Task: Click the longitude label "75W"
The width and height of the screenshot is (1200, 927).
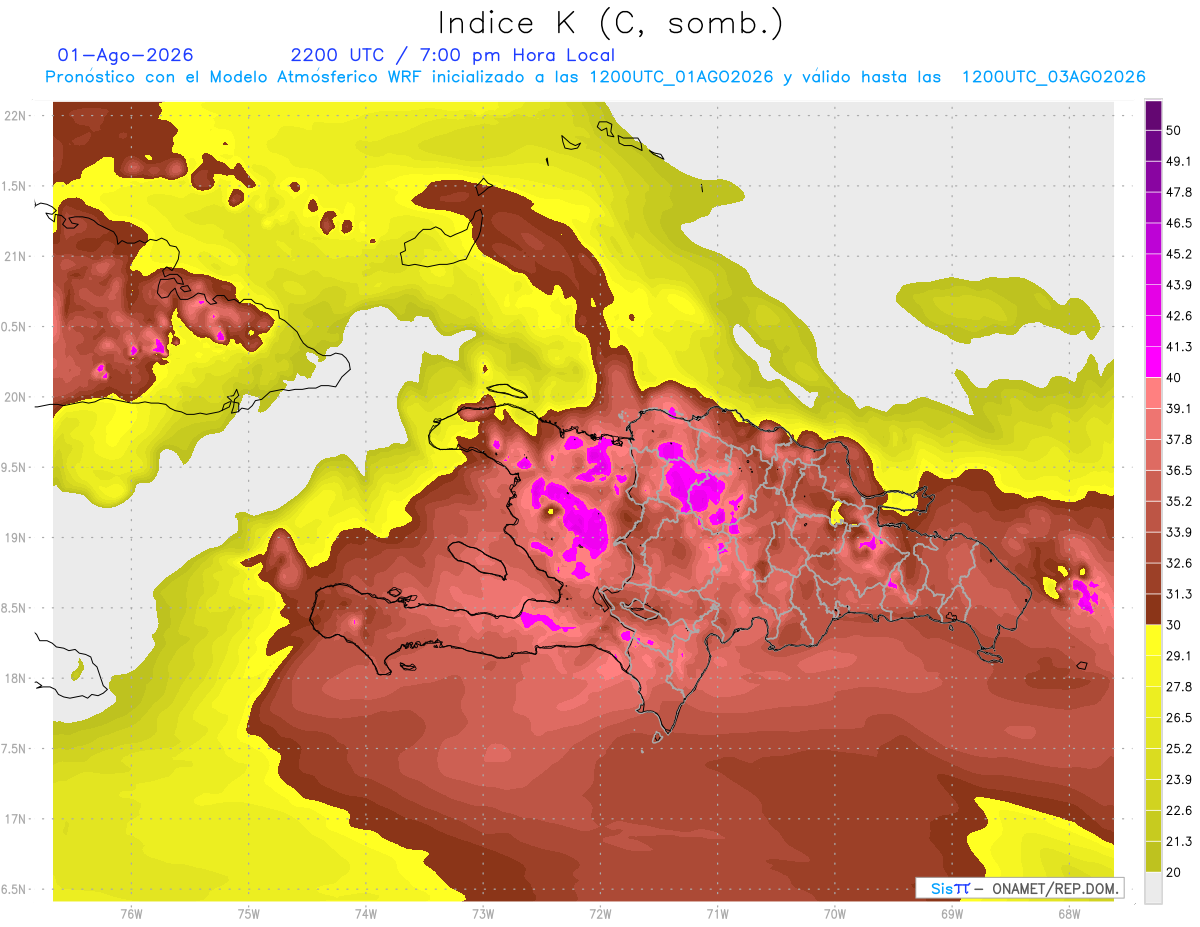Action: click(x=248, y=913)
